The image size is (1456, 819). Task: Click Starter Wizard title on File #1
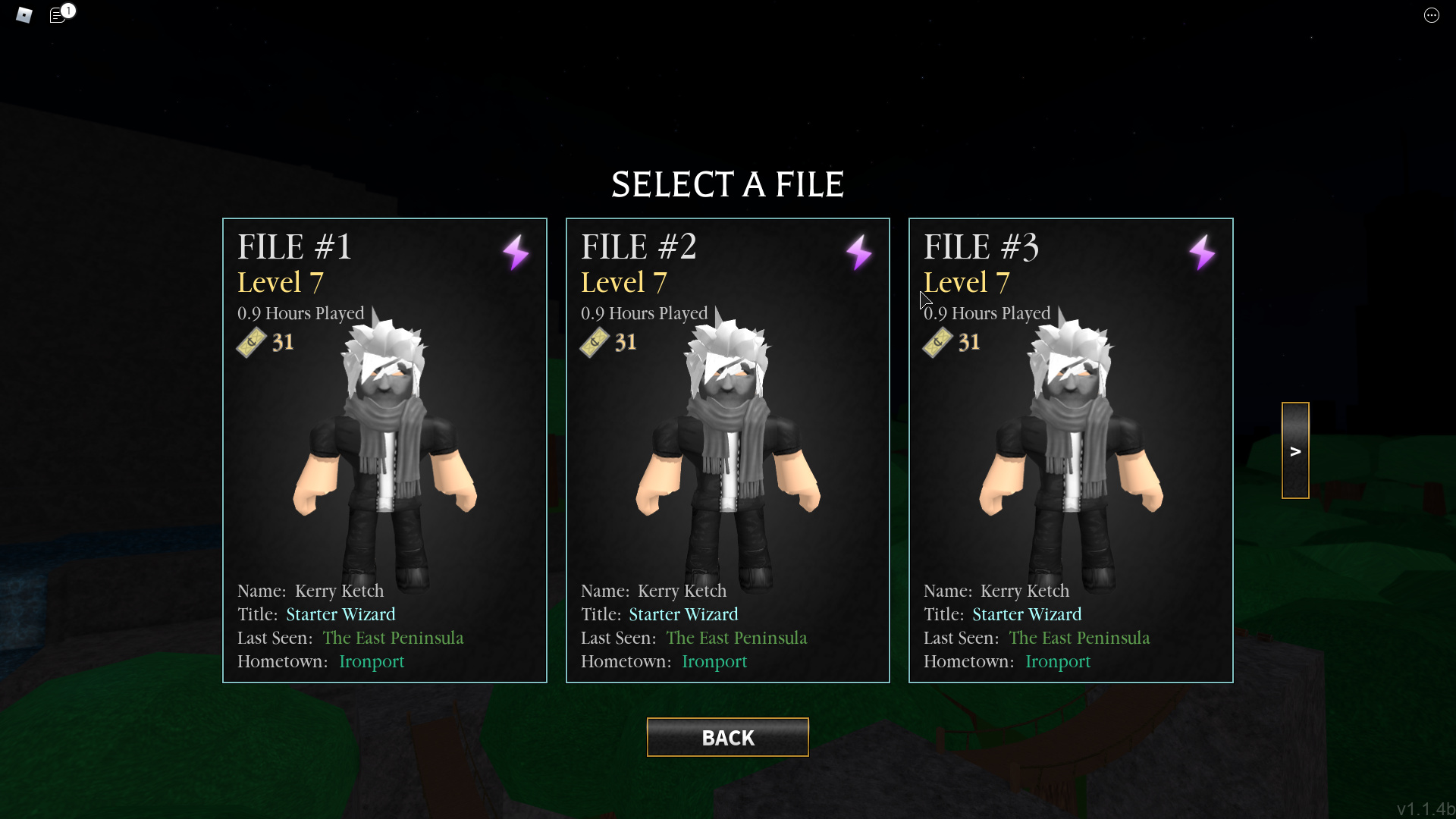[x=340, y=614]
